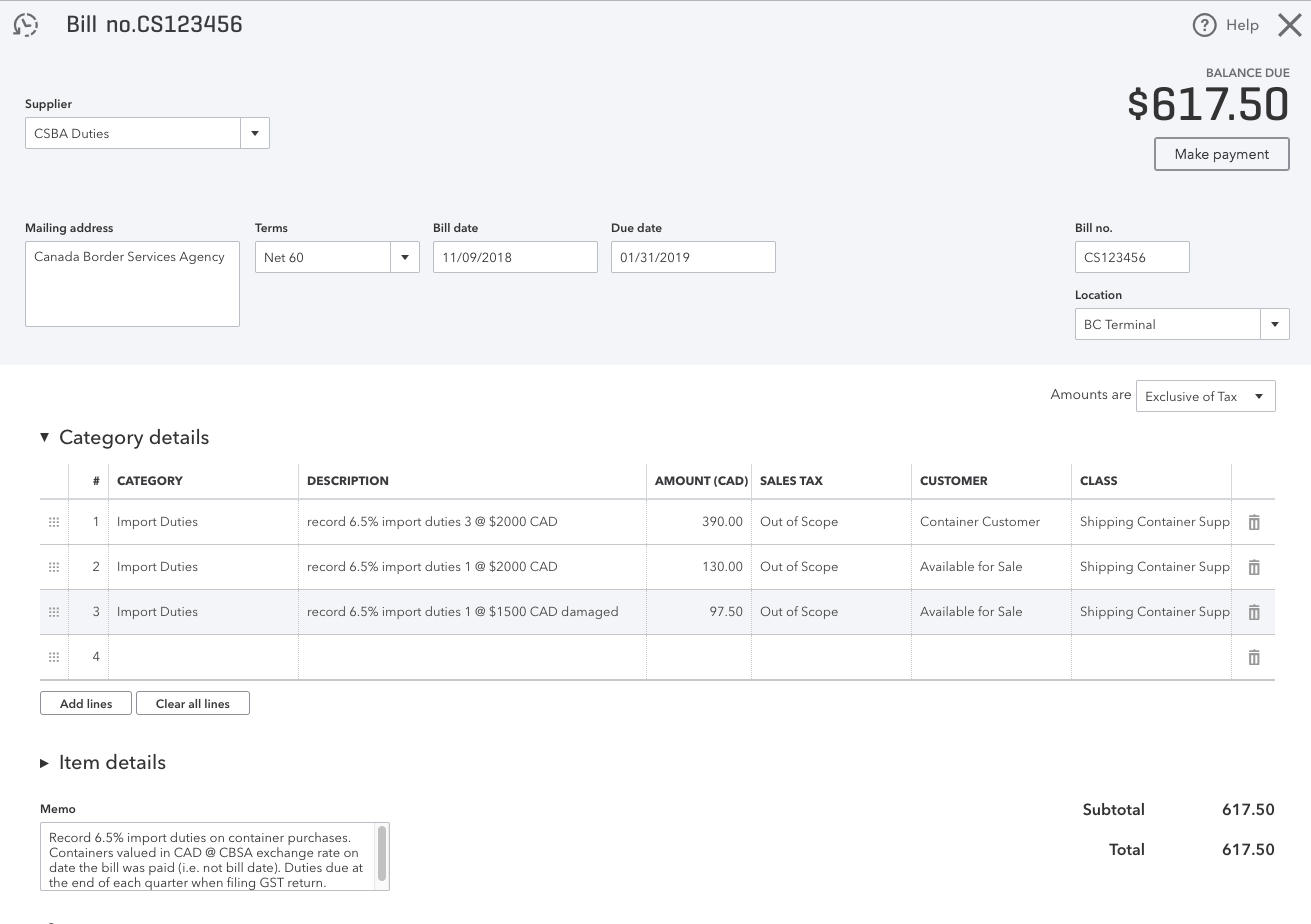Click the trash icon on empty line 4
Image resolution: width=1311 pixels, height=924 pixels.
[1253, 657]
